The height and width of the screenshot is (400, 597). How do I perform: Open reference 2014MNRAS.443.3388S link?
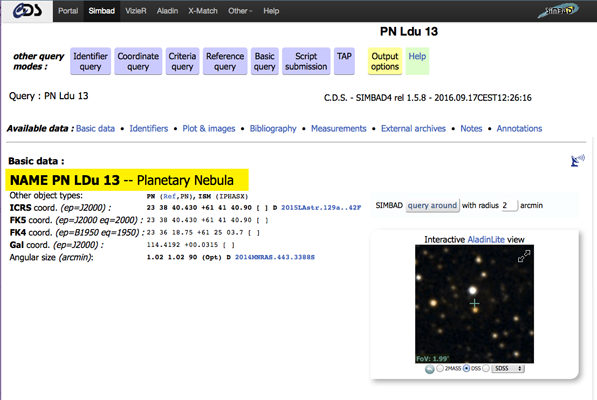[x=275, y=257]
